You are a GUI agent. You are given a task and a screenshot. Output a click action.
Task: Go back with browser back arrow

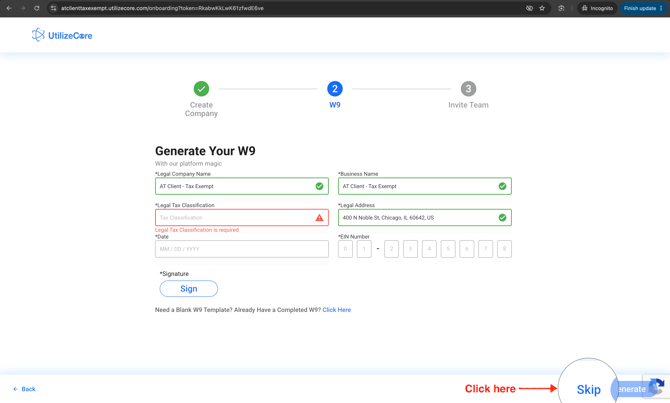click(9, 8)
